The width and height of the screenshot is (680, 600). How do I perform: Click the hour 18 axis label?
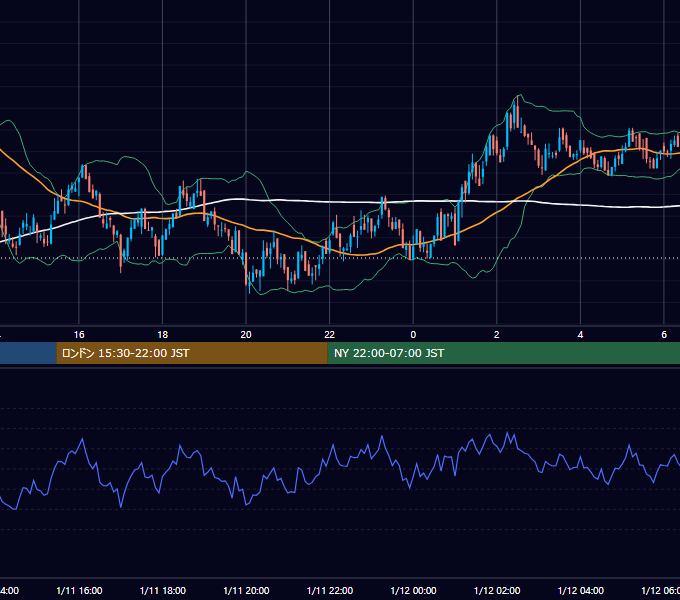tap(163, 335)
